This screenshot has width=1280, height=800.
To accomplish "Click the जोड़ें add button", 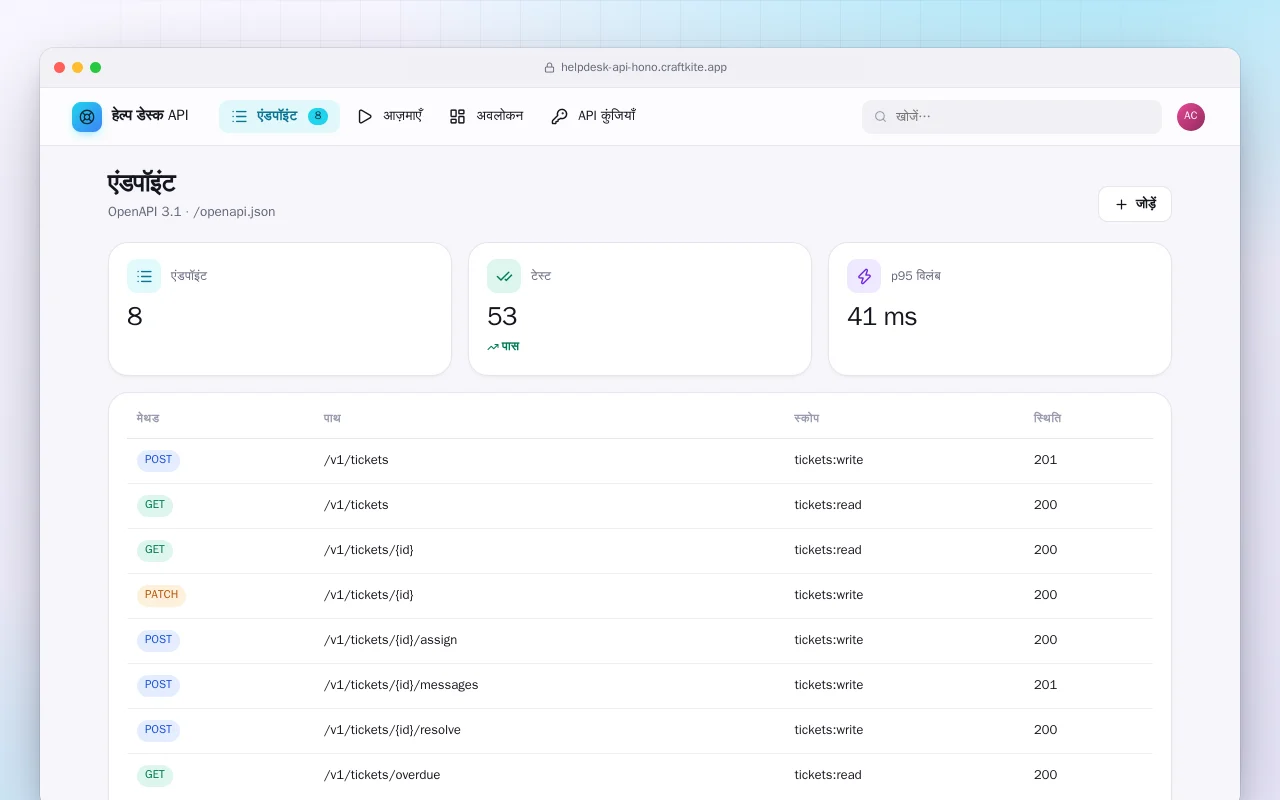I will click(x=1135, y=204).
